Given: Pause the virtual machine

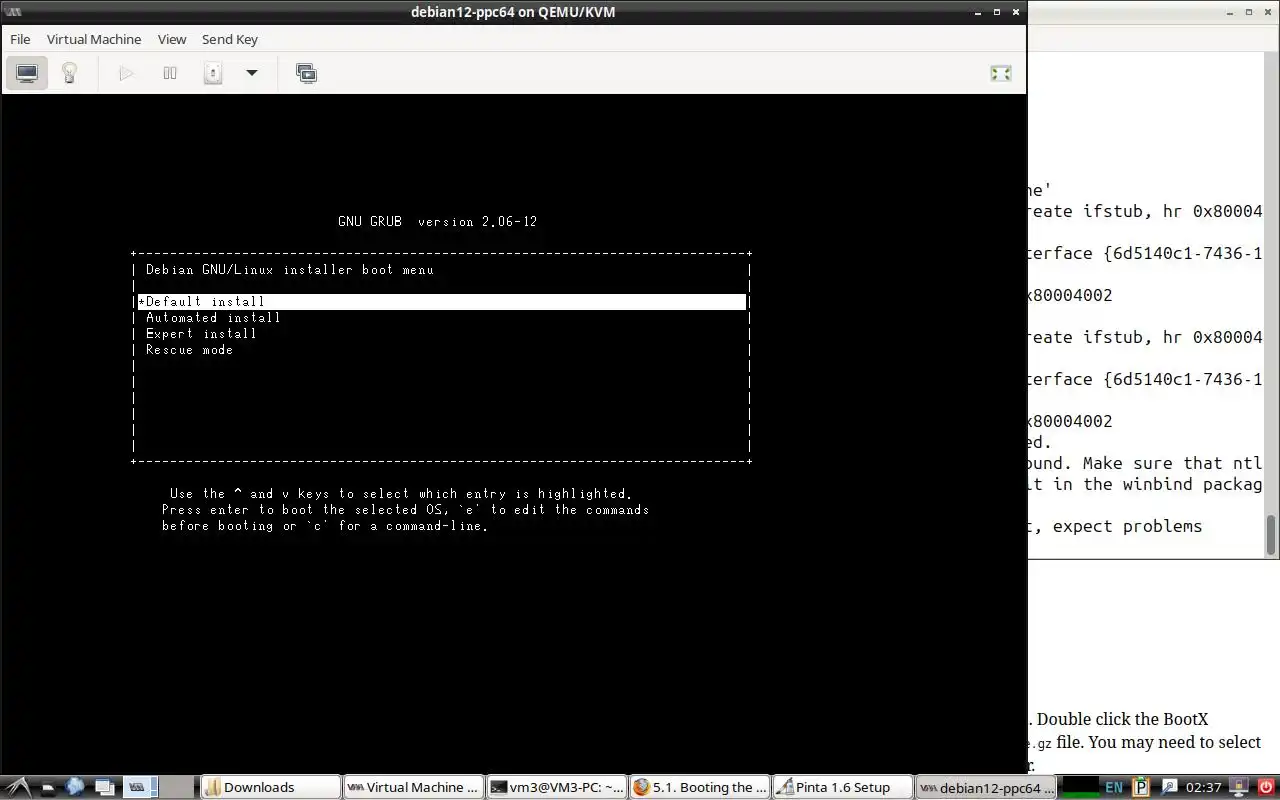Looking at the screenshot, I should click(x=170, y=73).
